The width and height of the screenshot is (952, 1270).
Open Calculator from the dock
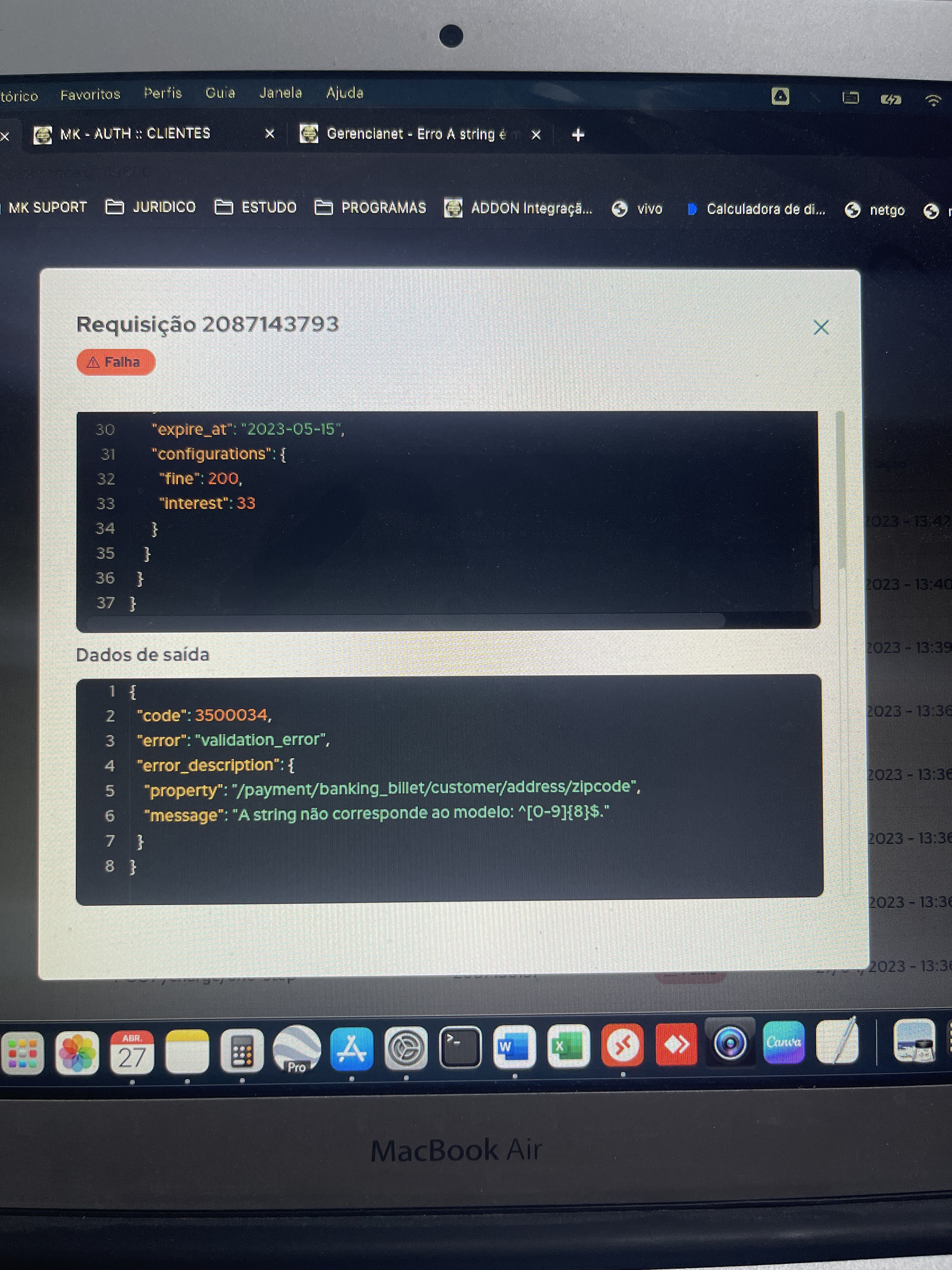242,1051
